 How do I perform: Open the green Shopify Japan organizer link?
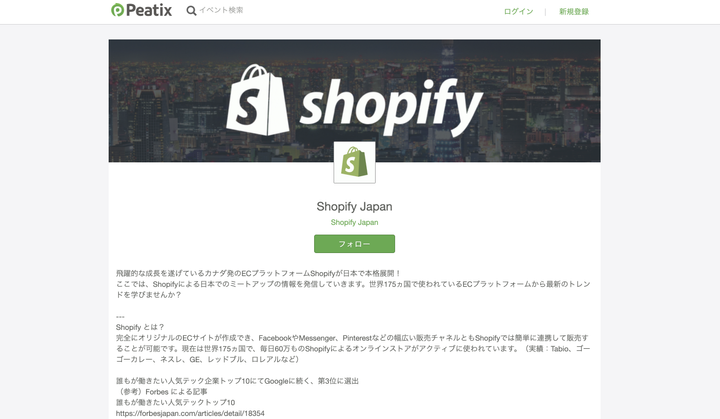(x=354, y=222)
